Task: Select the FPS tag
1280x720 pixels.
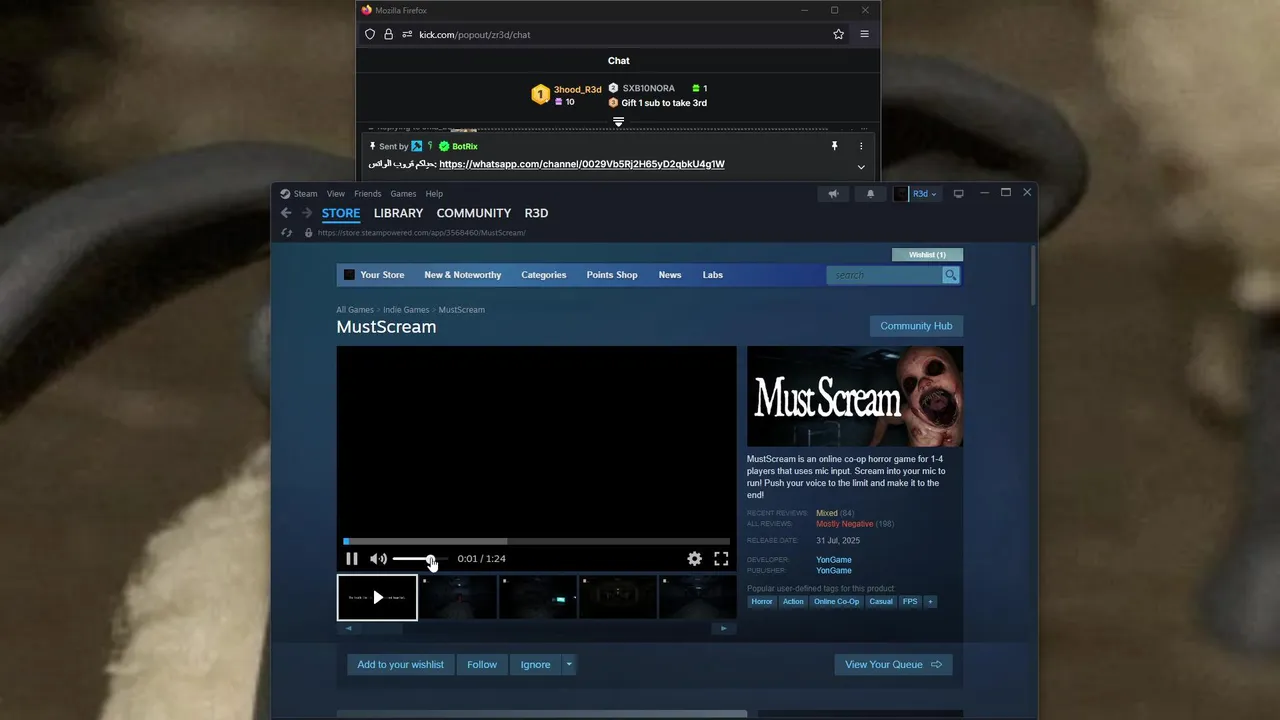Action: pyautogui.click(x=910, y=602)
